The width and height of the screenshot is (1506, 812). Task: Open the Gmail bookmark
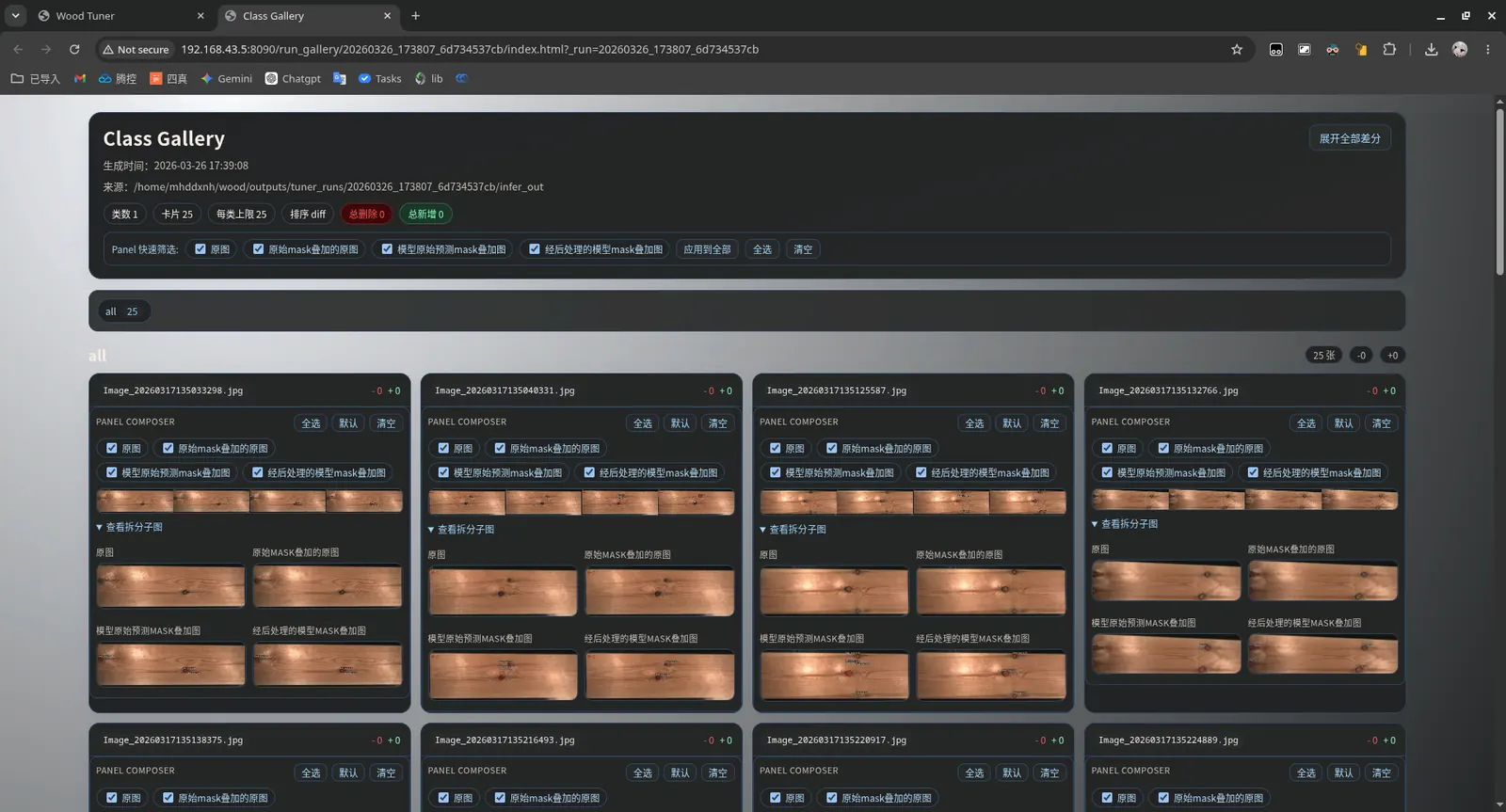(80, 79)
